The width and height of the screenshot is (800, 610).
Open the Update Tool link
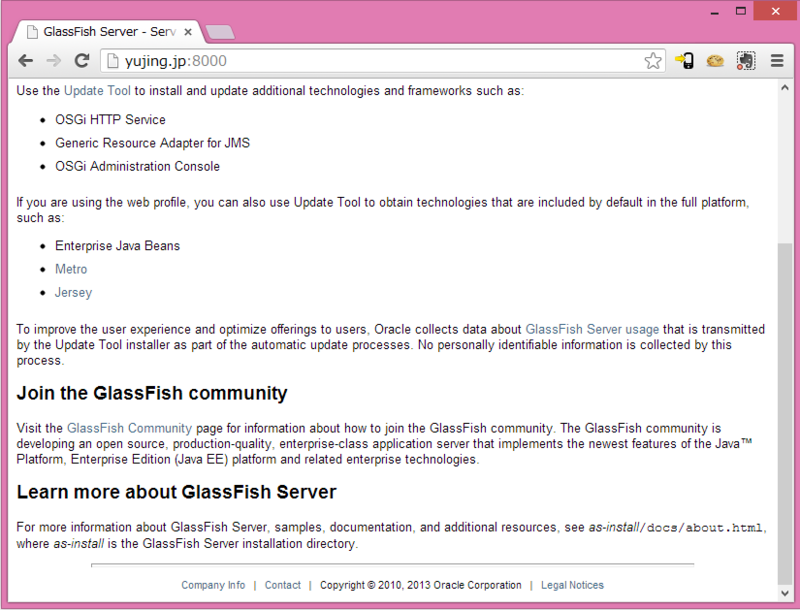pos(97,91)
